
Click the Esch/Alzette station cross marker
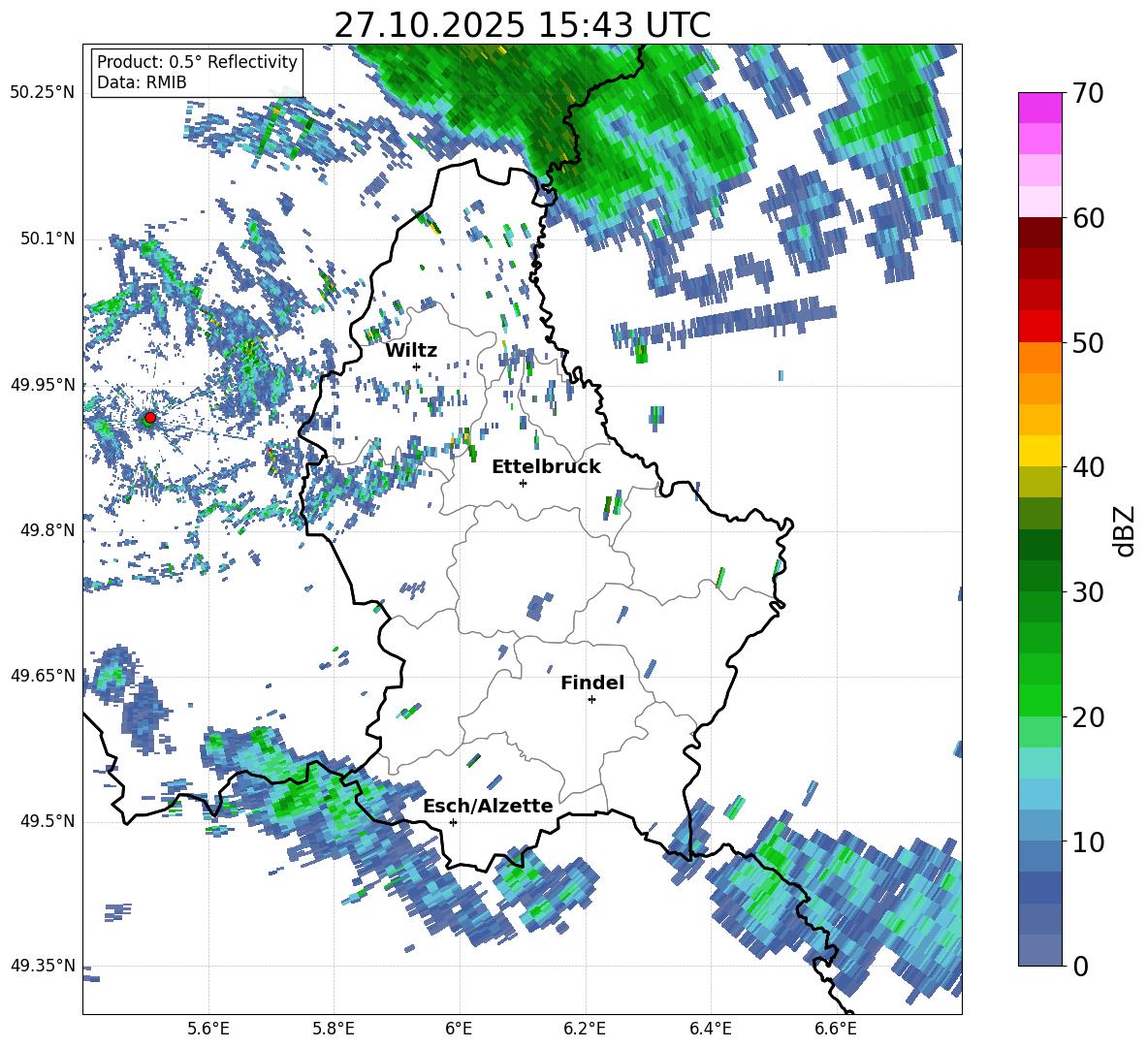click(x=453, y=822)
